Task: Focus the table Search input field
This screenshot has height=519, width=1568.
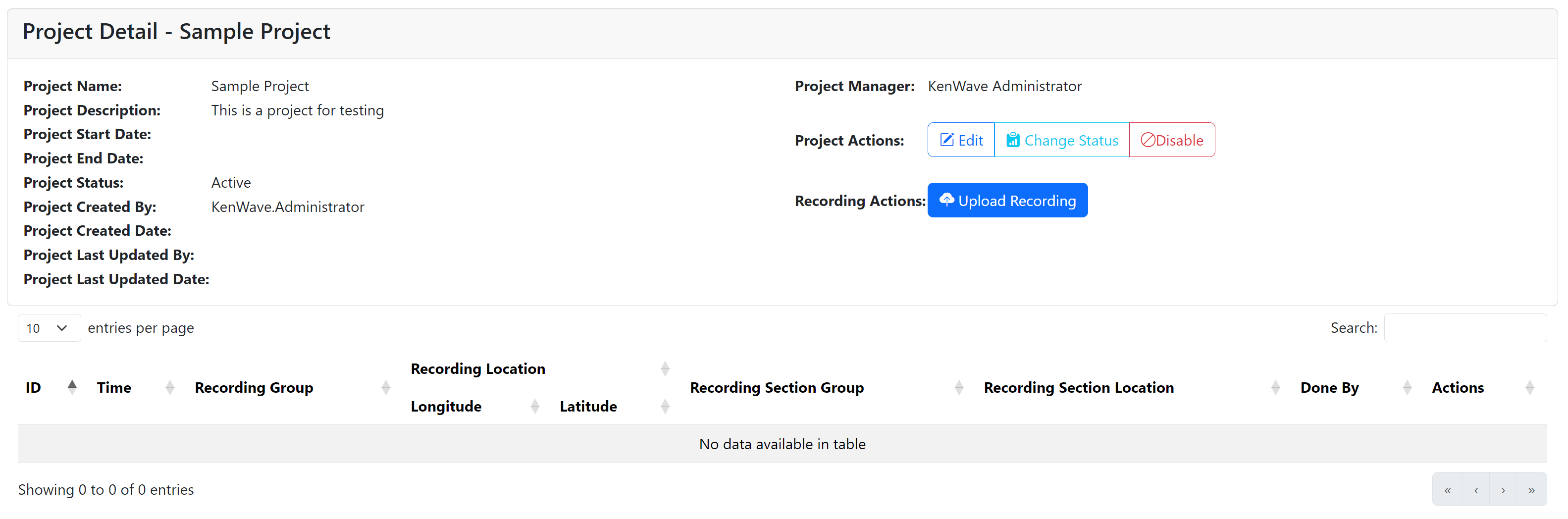Action: point(1464,328)
